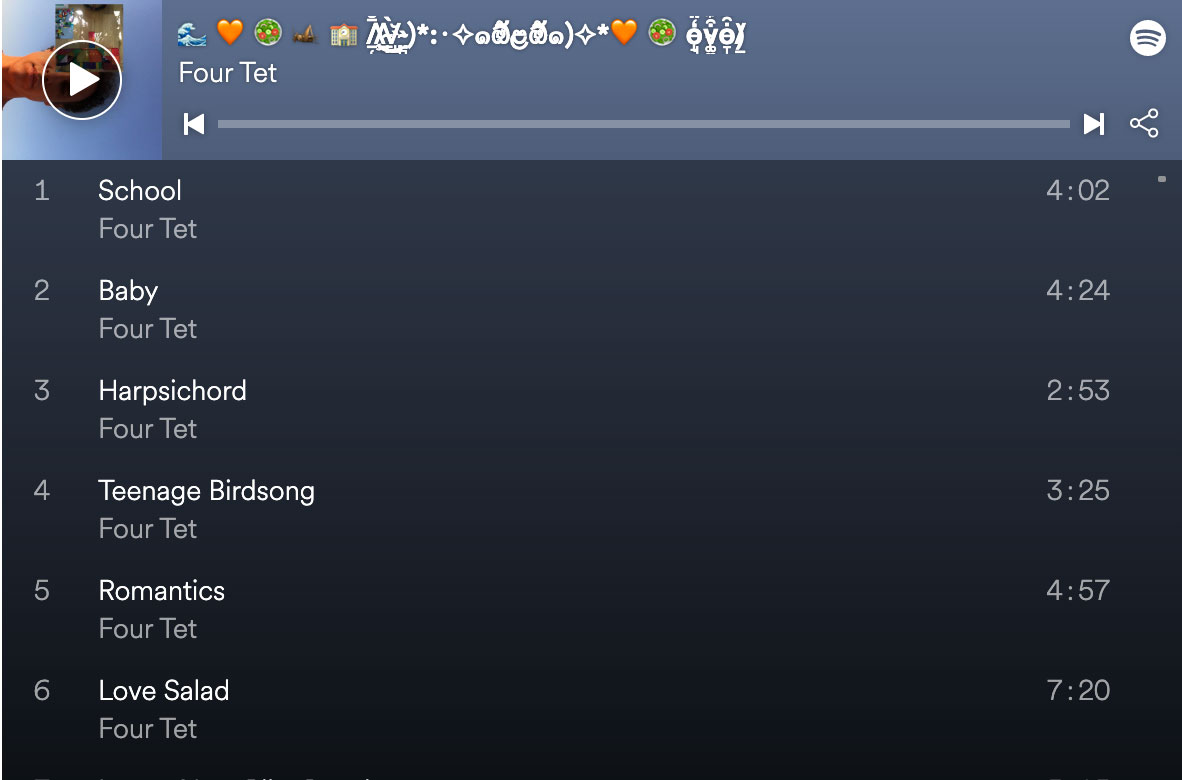Play the Four Tet album
This screenshot has width=1182, height=780.
[x=81, y=80]
